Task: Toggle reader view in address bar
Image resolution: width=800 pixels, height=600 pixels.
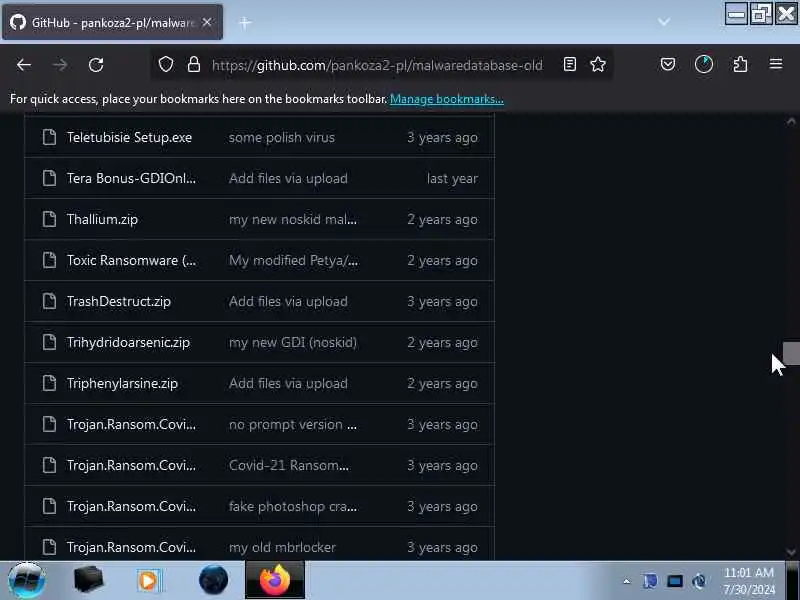Action: (x=570, y=64)
